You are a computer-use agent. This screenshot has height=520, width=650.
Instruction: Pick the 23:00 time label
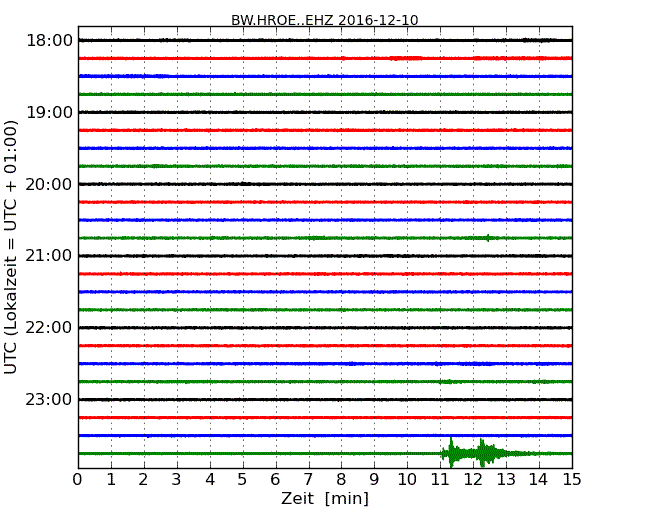click(49, 400)
